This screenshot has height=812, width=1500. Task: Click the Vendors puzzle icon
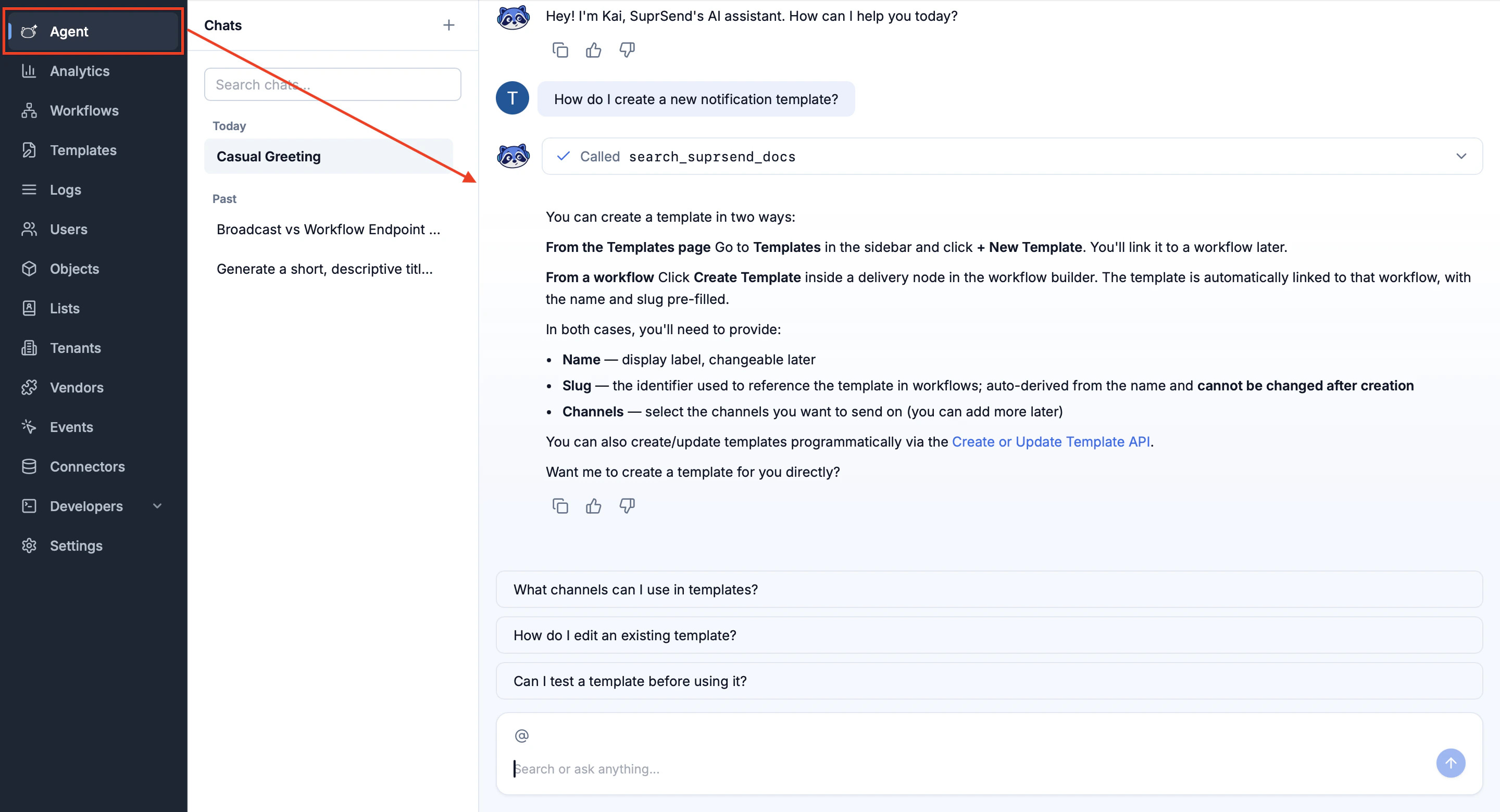point(29,388)
